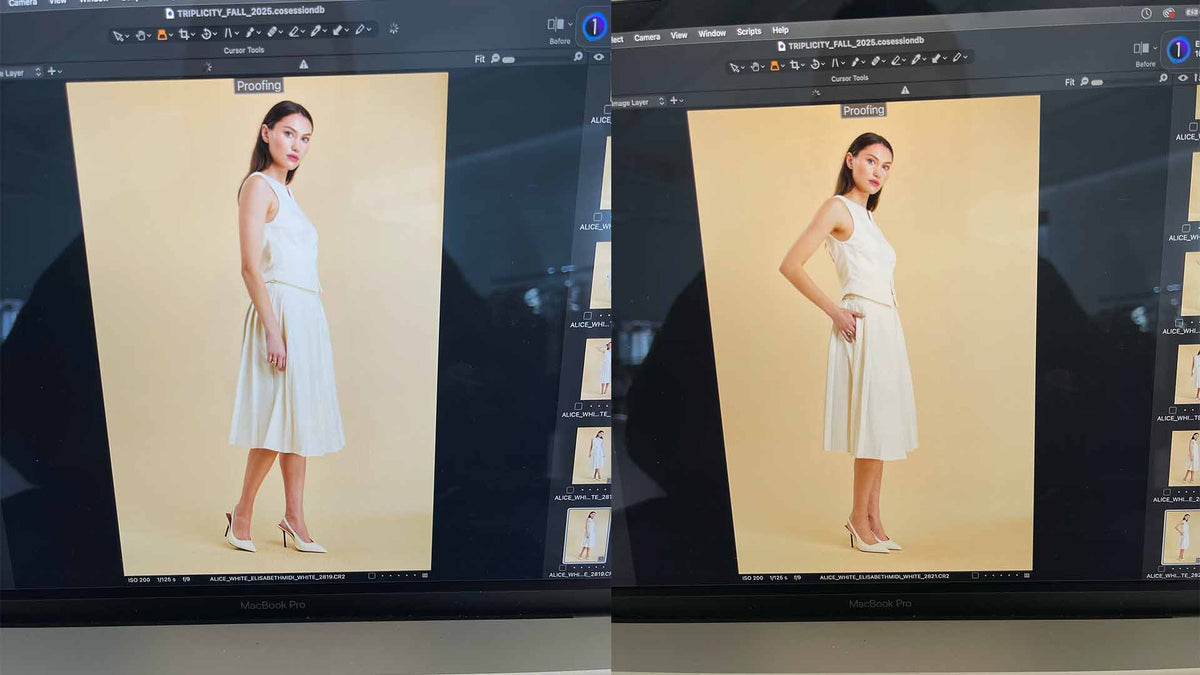This screenshot has width=1200, height=675.
Task: Select the pencil Annotations tool on right laptop
Action: (x=957, y=57)
